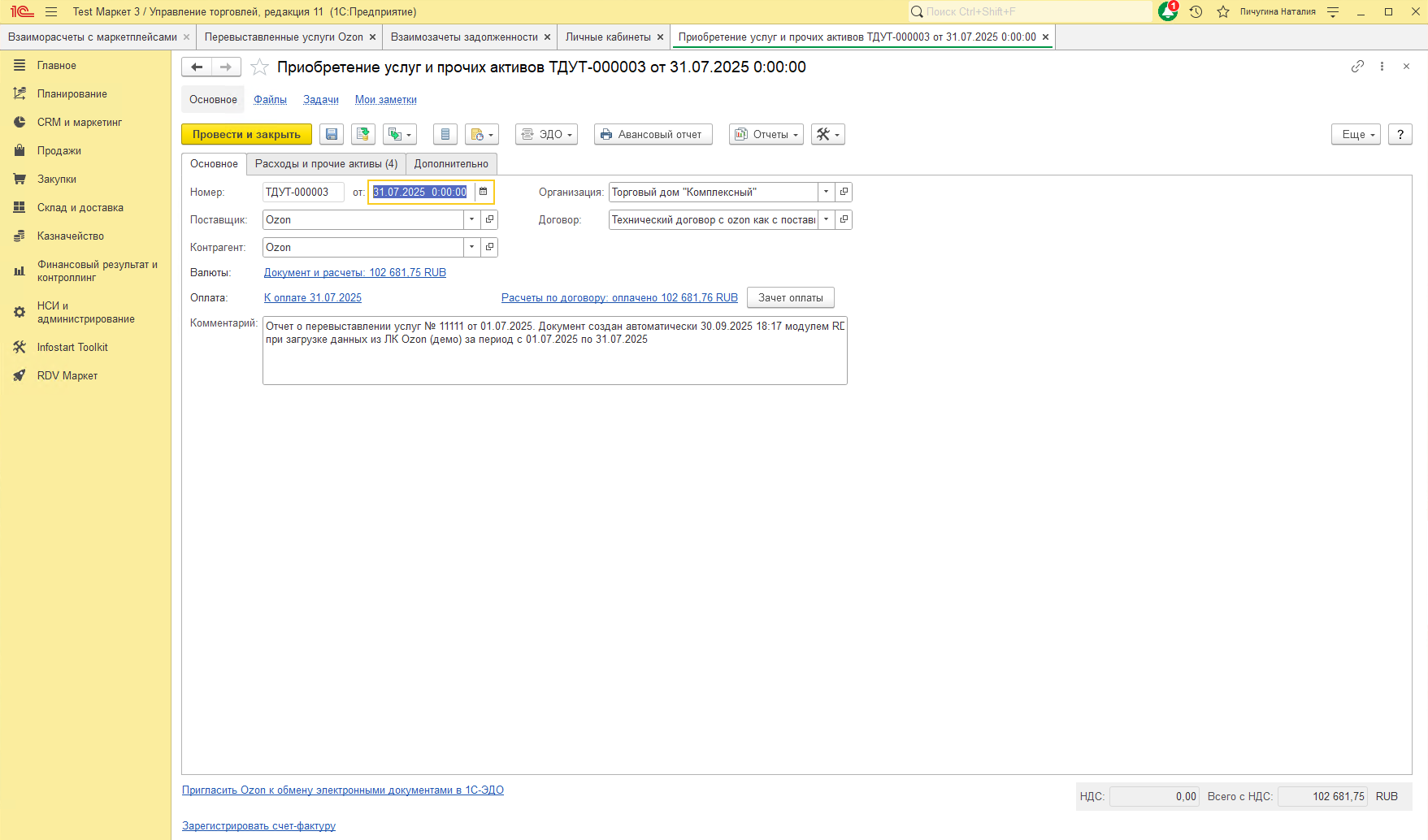Open the three-dot more actions menu
This screenshot has width=1428, height=840.
click(x=1382, y=67)
